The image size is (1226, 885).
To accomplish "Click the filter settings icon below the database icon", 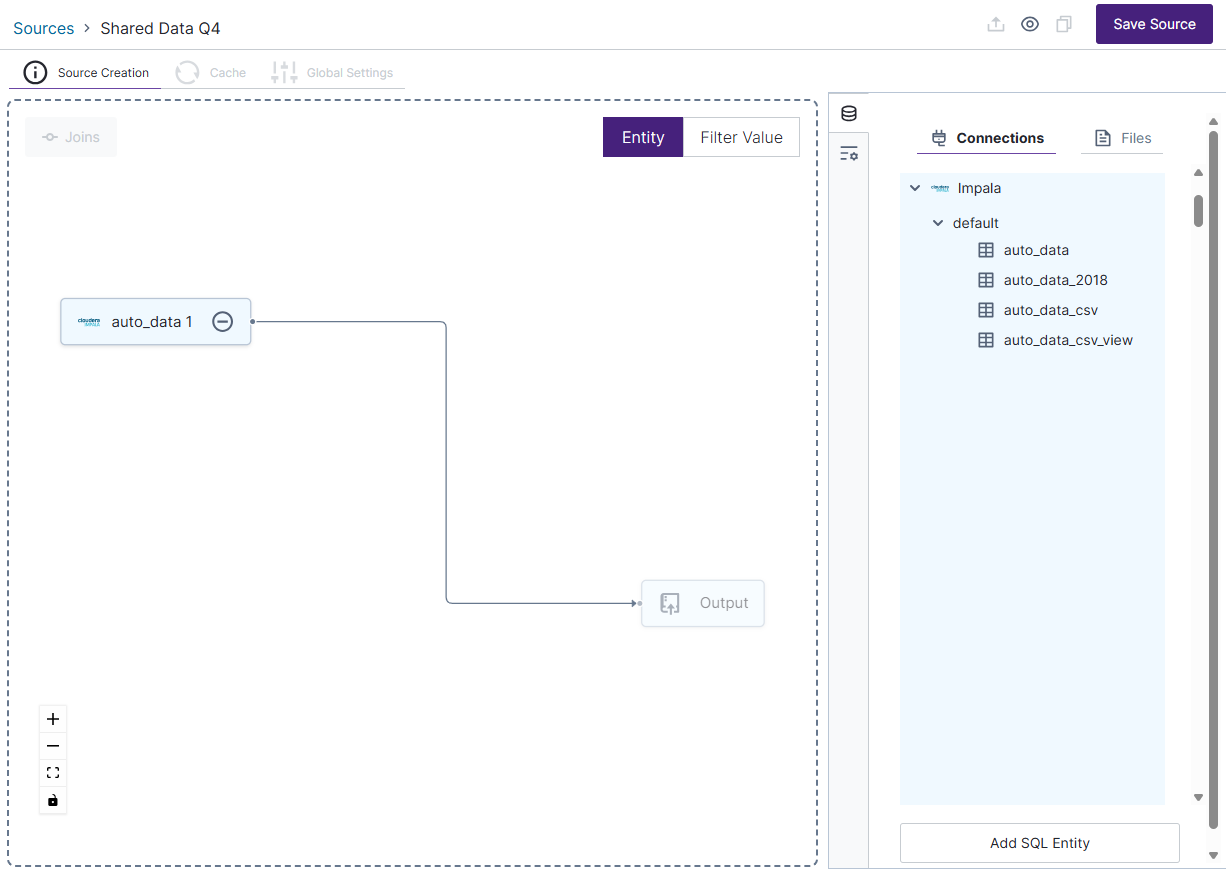I will [848, 153].
